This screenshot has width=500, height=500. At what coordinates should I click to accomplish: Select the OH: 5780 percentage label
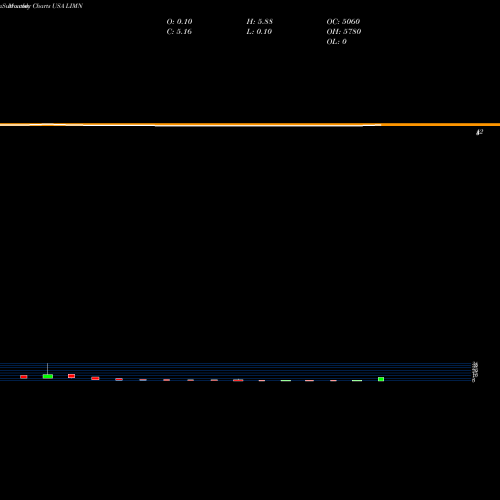[x=344, y=32]
